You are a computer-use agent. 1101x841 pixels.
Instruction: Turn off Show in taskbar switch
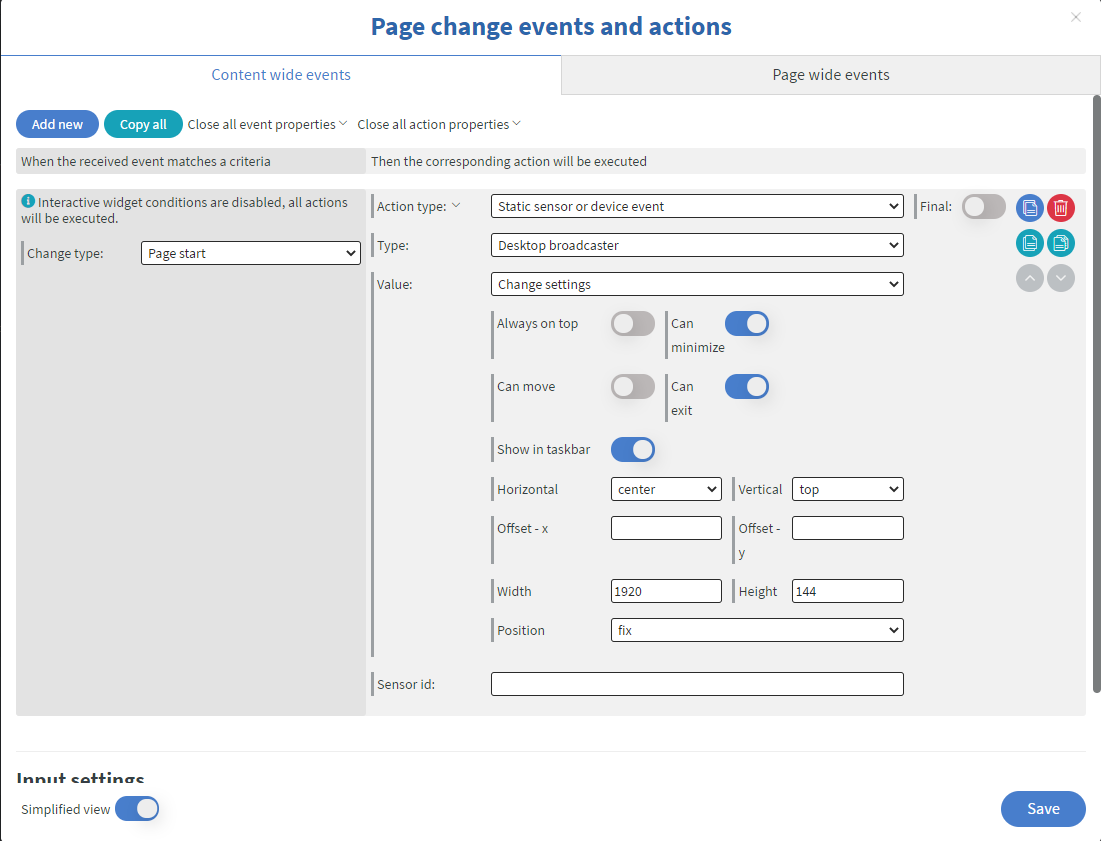coord(633,449)
